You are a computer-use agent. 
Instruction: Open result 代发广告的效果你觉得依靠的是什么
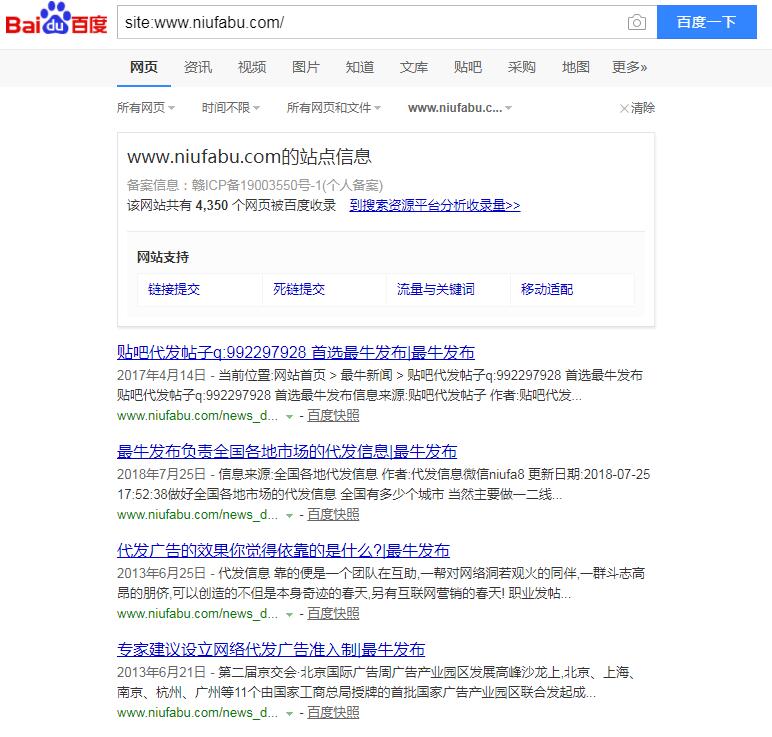pos(284,550)
